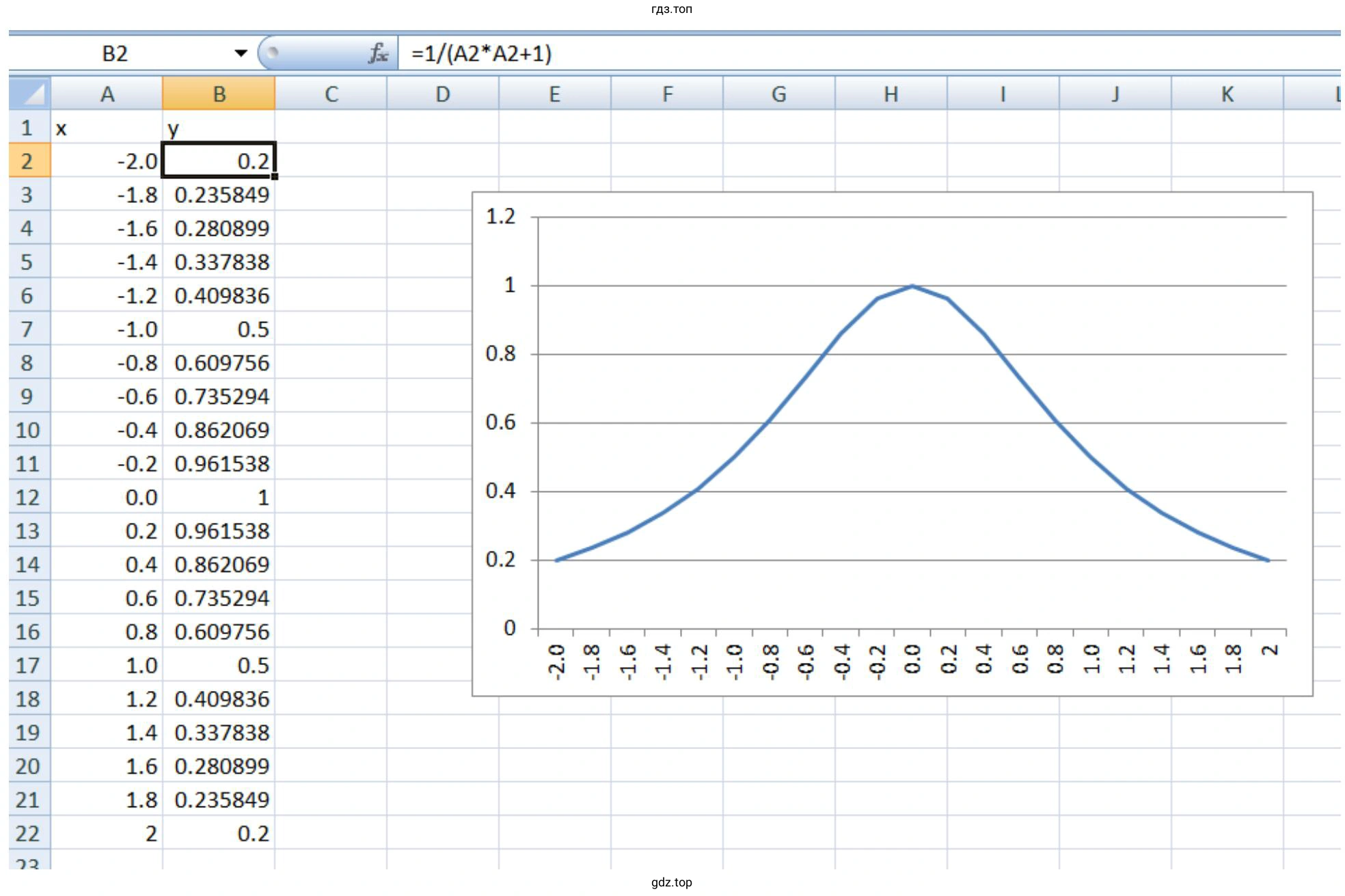This screenshot has width=1345, height=896.
Task: Click the chart vertical axis label 0
Action: 510,627
